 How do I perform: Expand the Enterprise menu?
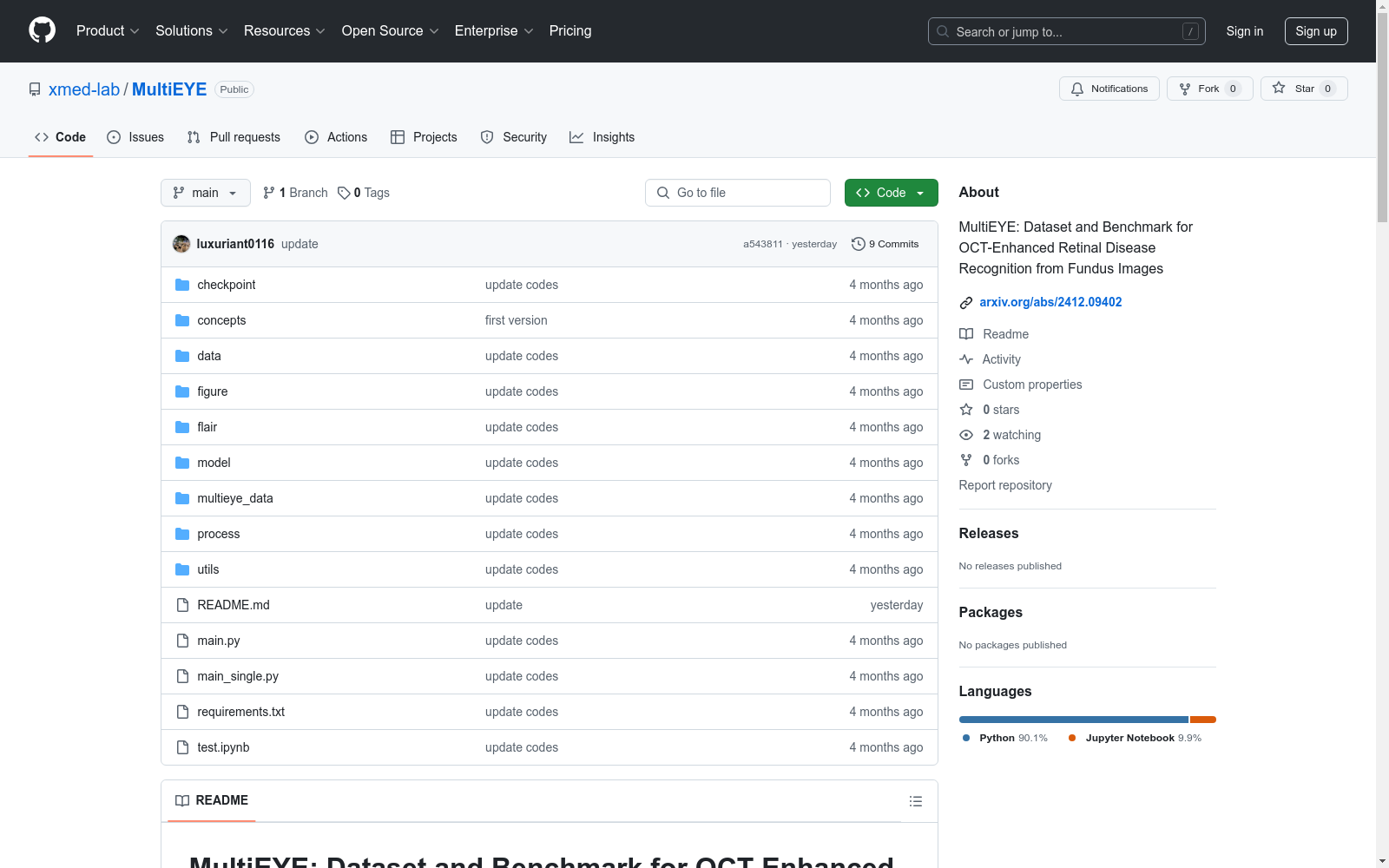coord(494,30)
